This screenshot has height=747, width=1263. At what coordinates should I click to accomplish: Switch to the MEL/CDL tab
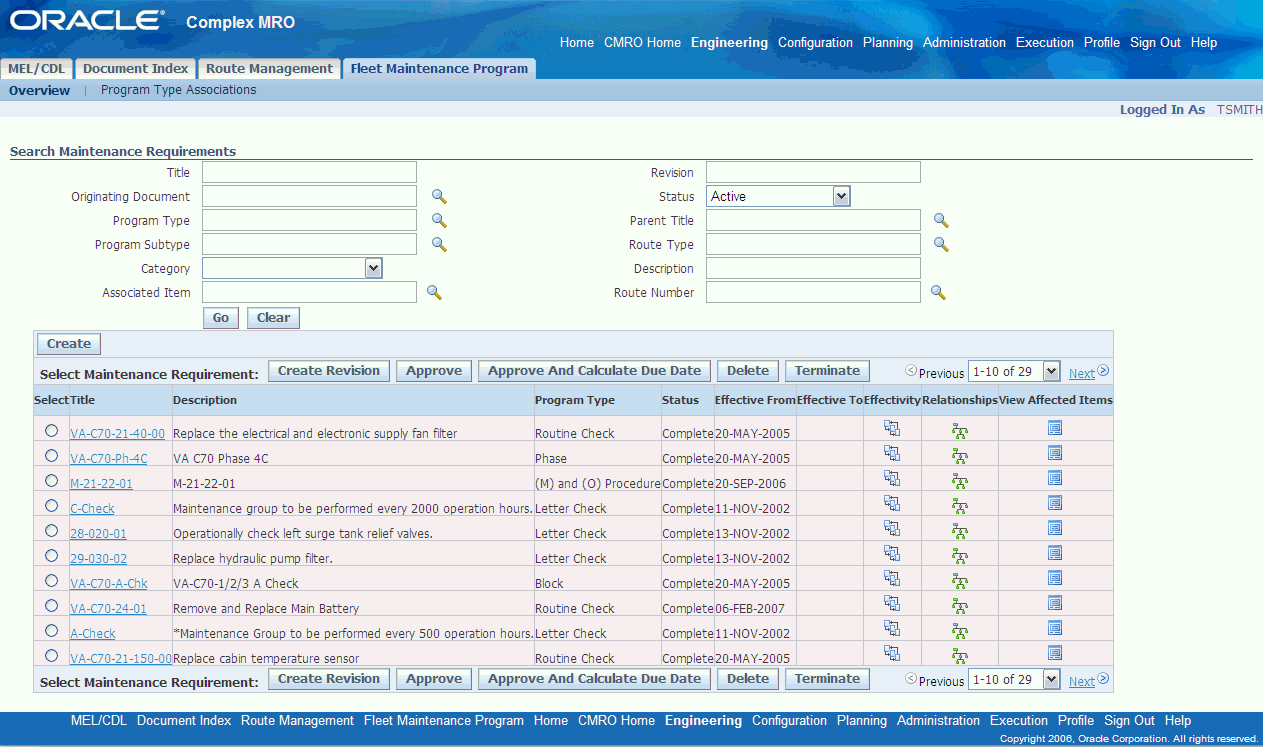click(x=37, y=68)
